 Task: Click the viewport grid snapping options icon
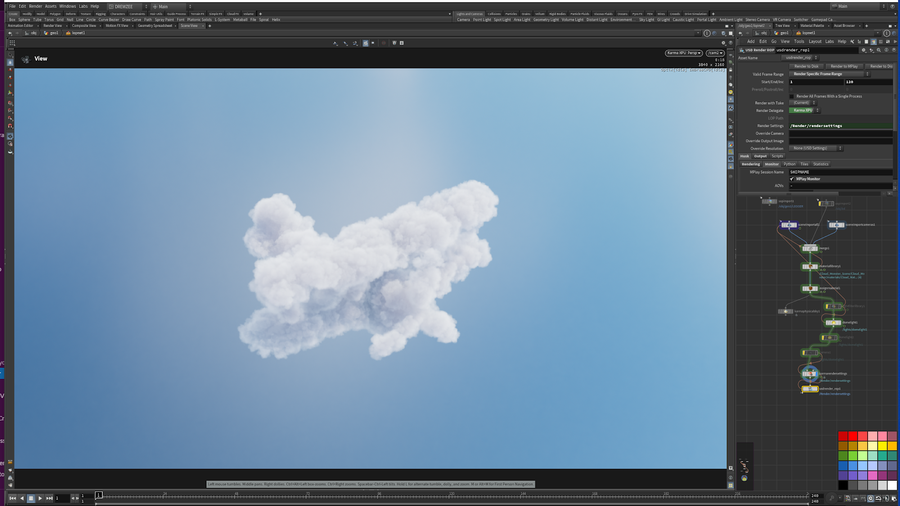pyautogui.click(x=12, y=43)
